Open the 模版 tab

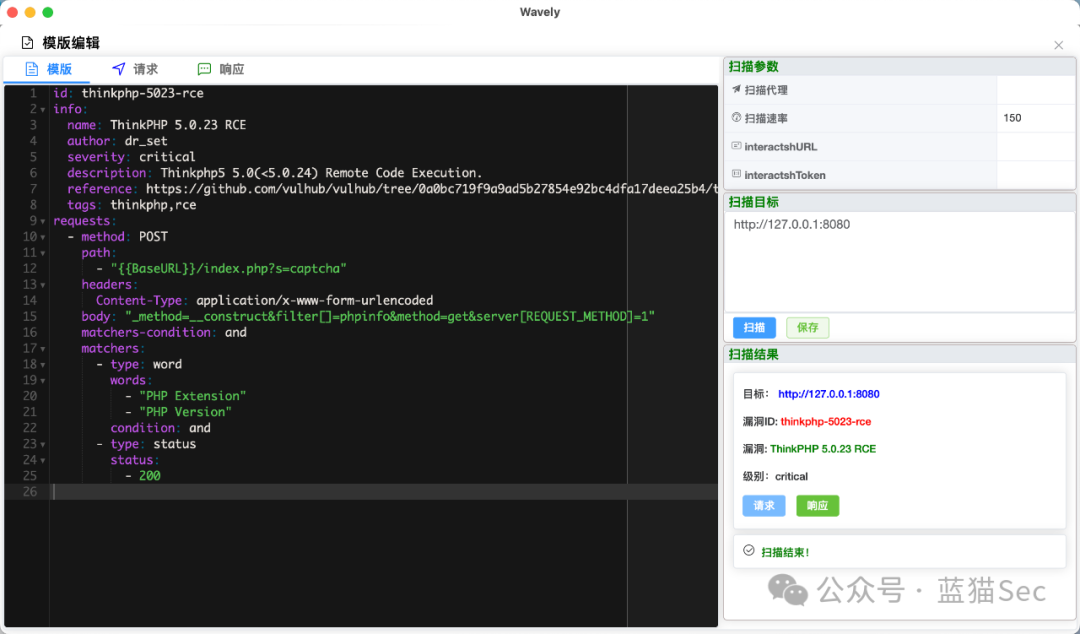(48, 69)
